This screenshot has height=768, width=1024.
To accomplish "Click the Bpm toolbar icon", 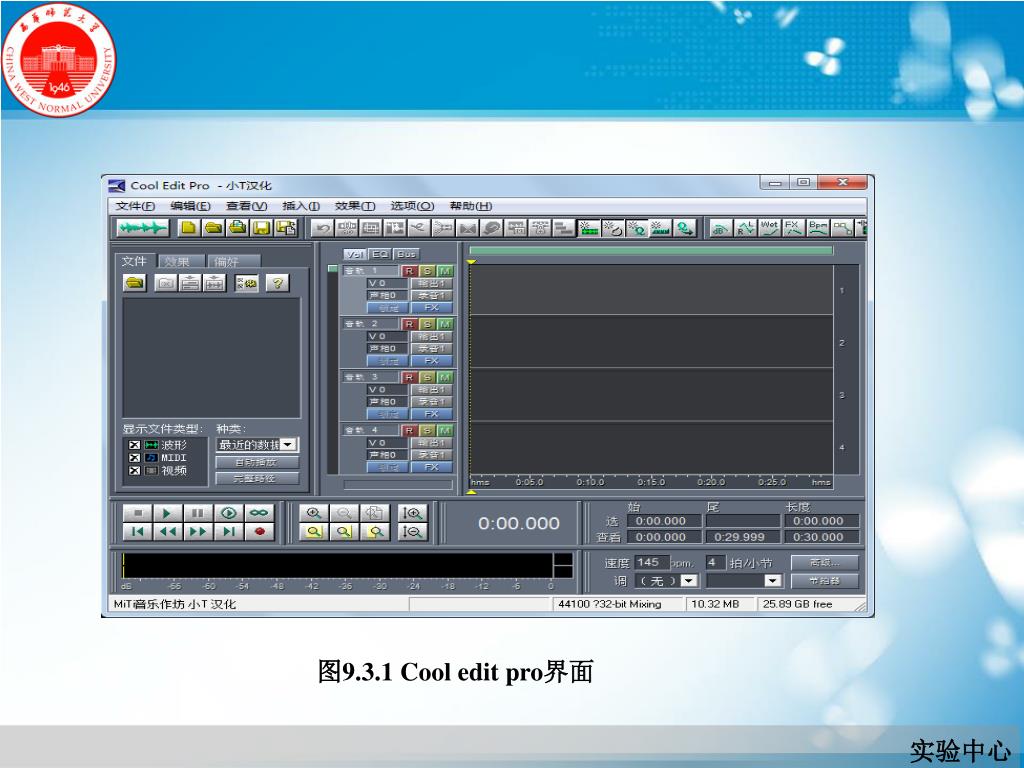I will (818, 228).
